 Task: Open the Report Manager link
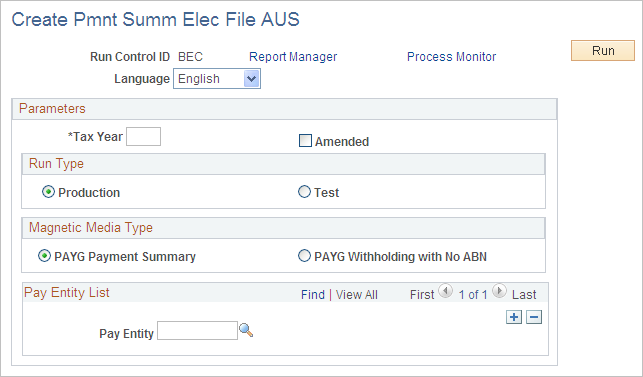coord(293,57)
